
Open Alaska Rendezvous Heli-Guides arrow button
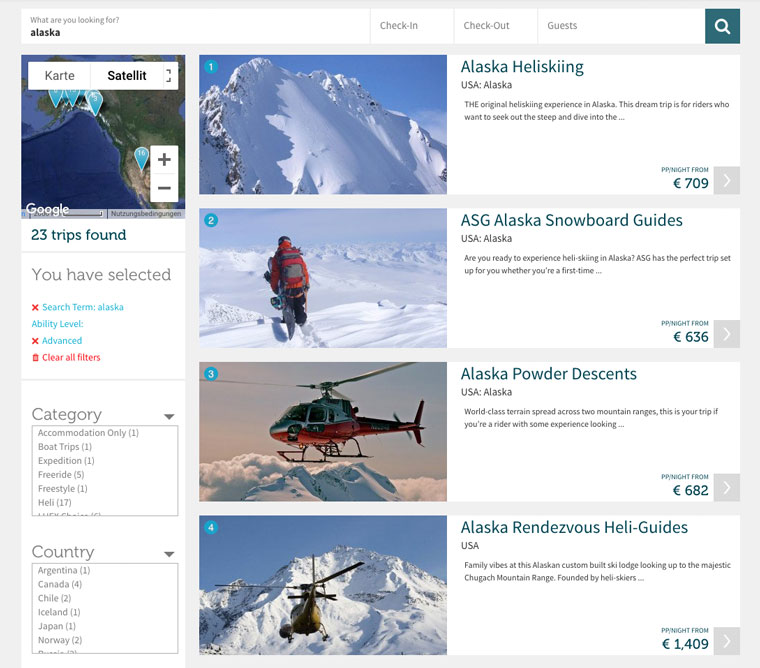point(726,641)
